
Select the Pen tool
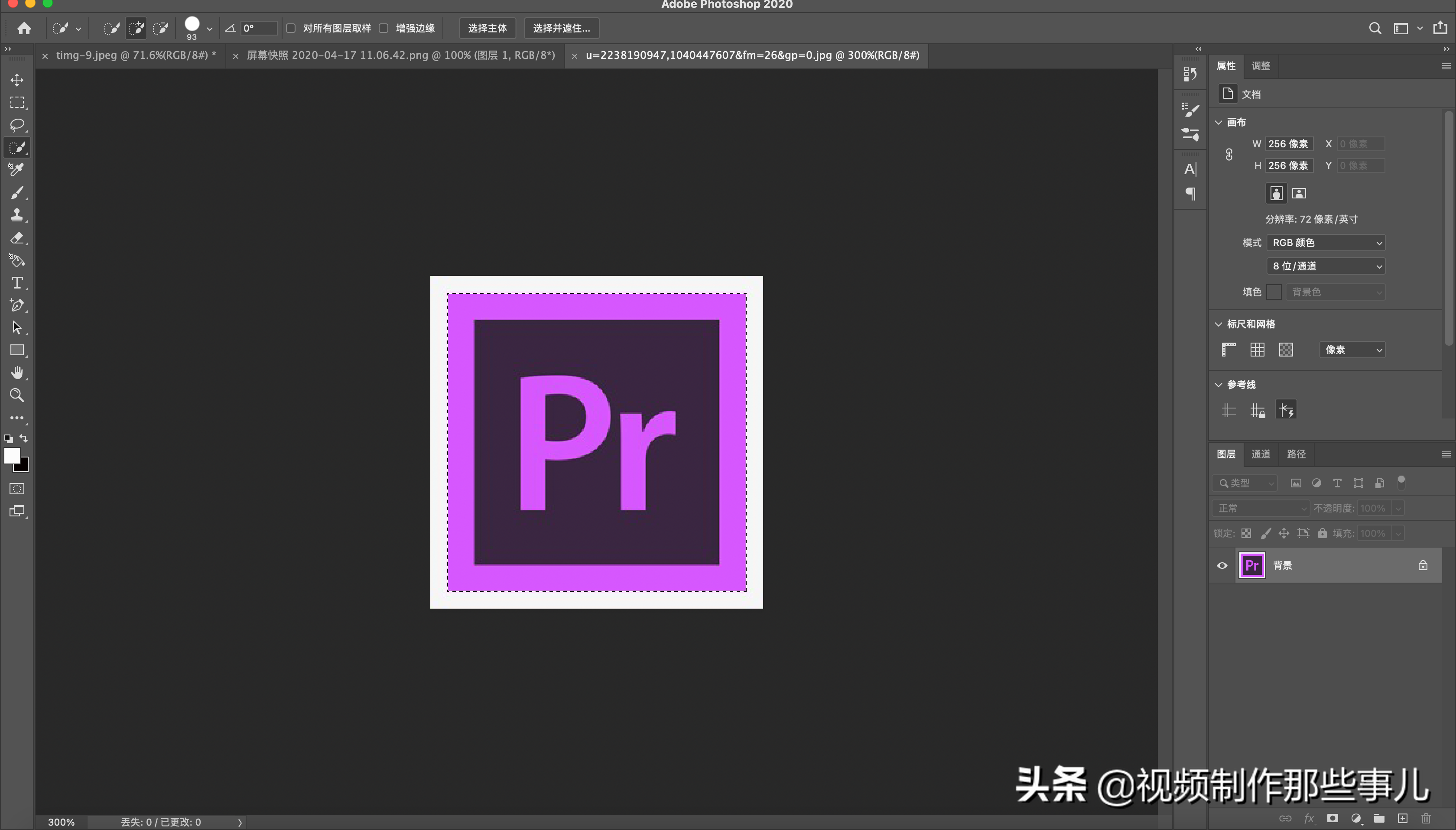[x=17, y=305]
